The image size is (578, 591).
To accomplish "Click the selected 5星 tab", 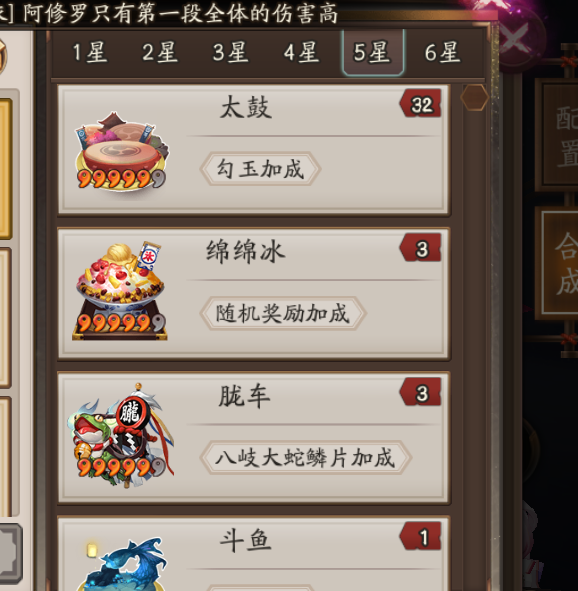I will [x=373, y=52].
